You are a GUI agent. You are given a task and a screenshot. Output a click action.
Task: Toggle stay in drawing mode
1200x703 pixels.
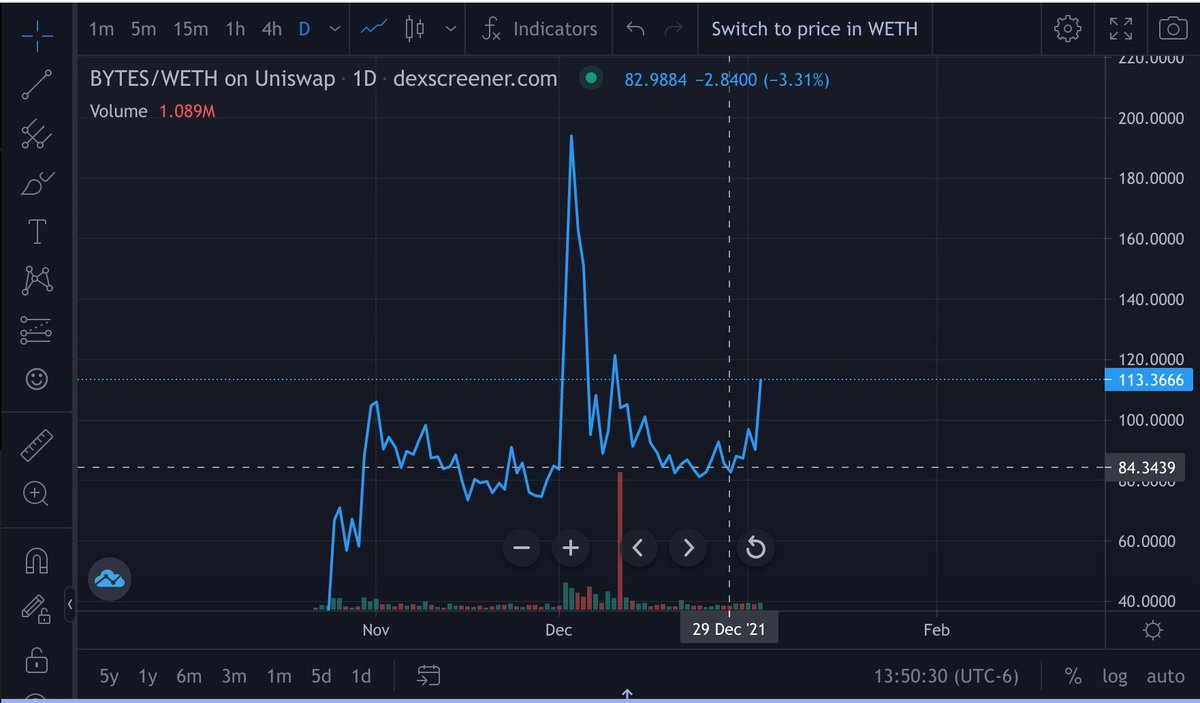36,610
